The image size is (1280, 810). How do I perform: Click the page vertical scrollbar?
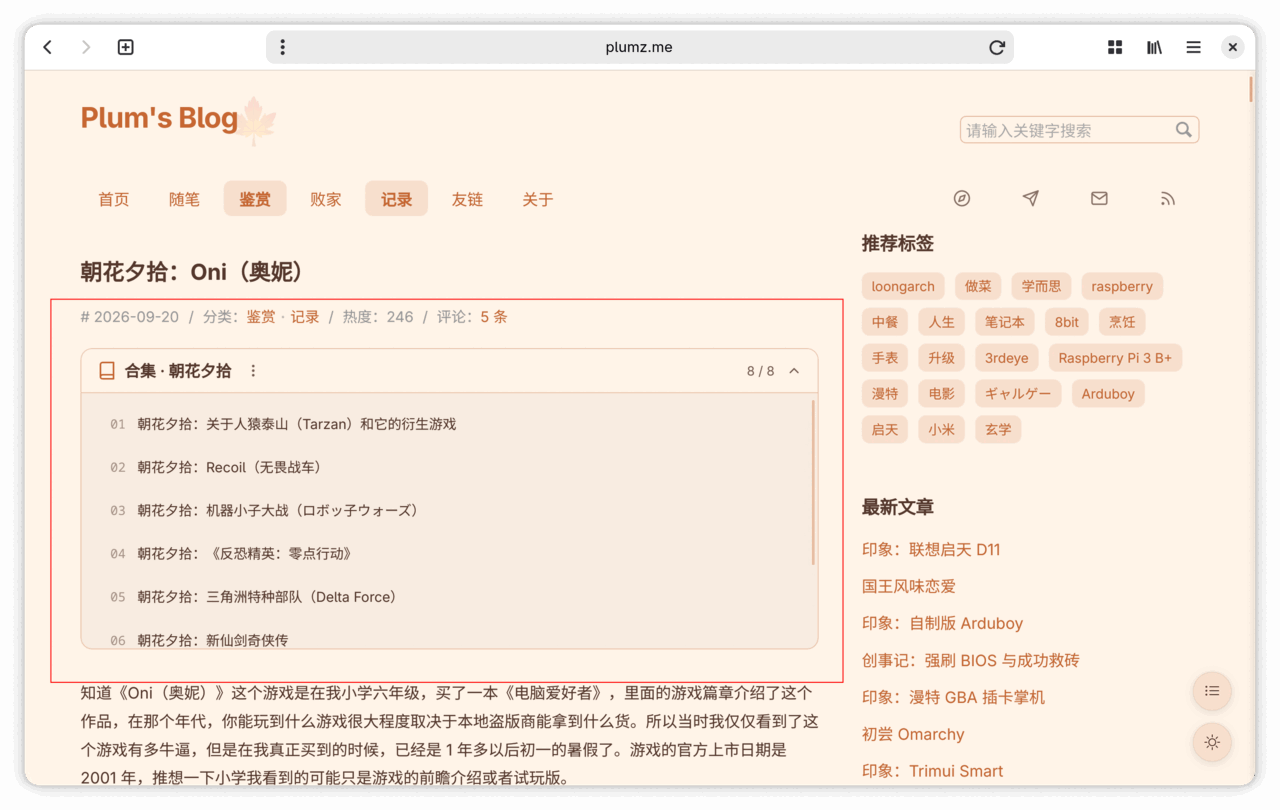(1251, 90)
